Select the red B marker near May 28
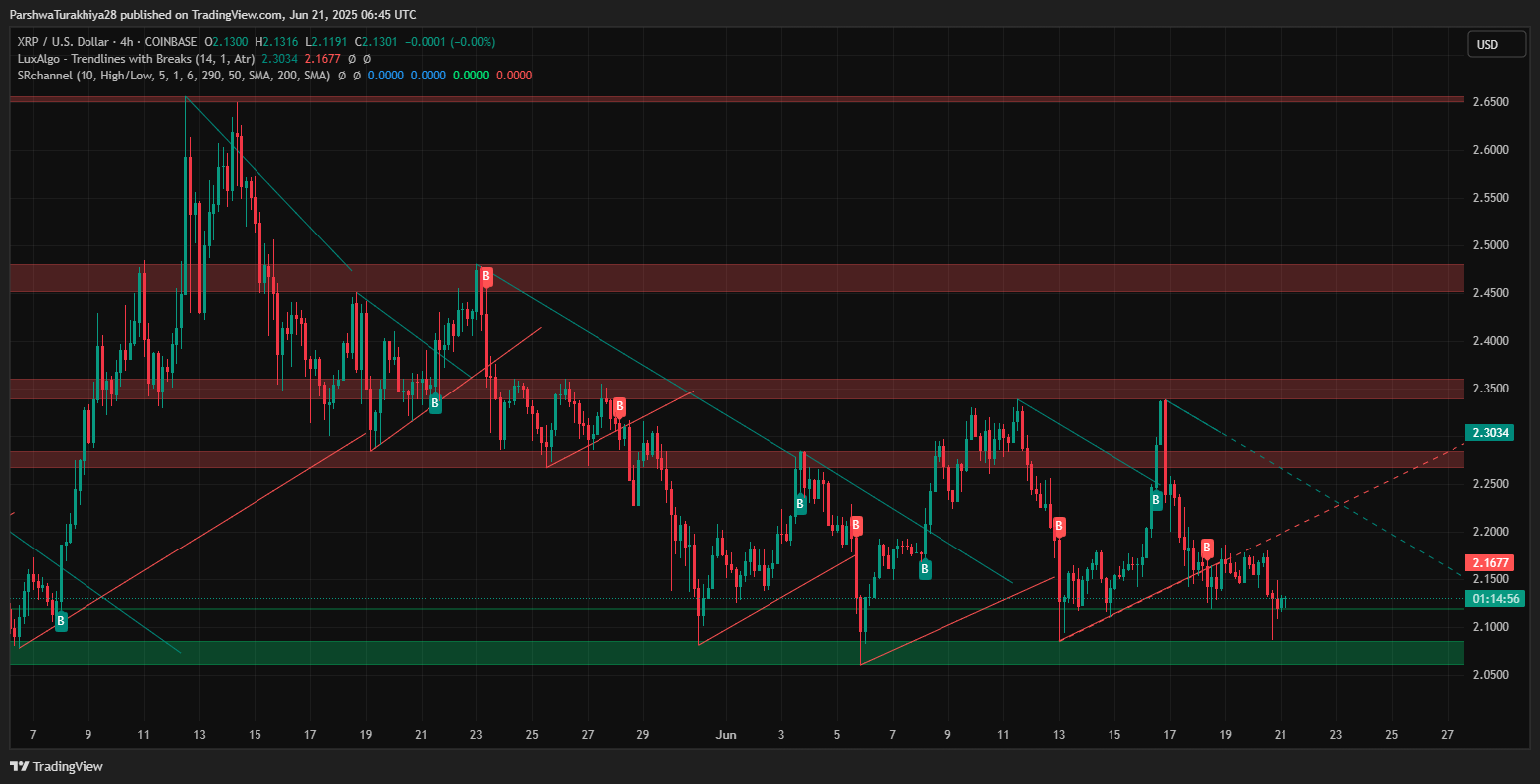Screen dimensions: 1540x784 coord(619,406)
